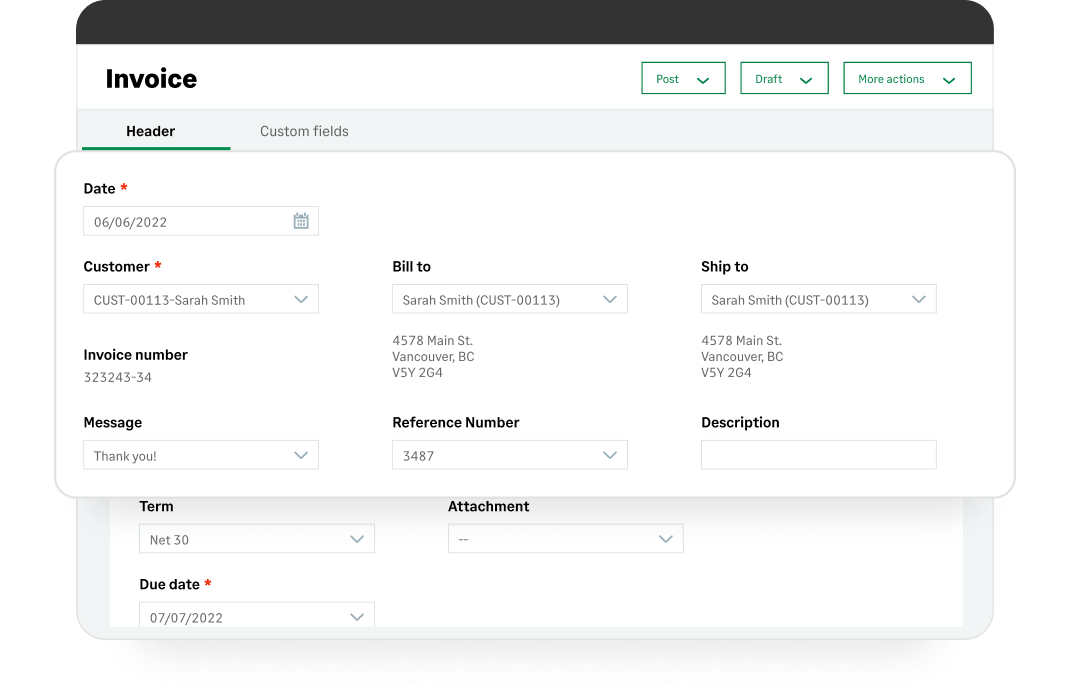Viewport: 1068px width, 700px height.
Task: Expand the Message dropdown showing Thank you!
Action: [302, 454]
